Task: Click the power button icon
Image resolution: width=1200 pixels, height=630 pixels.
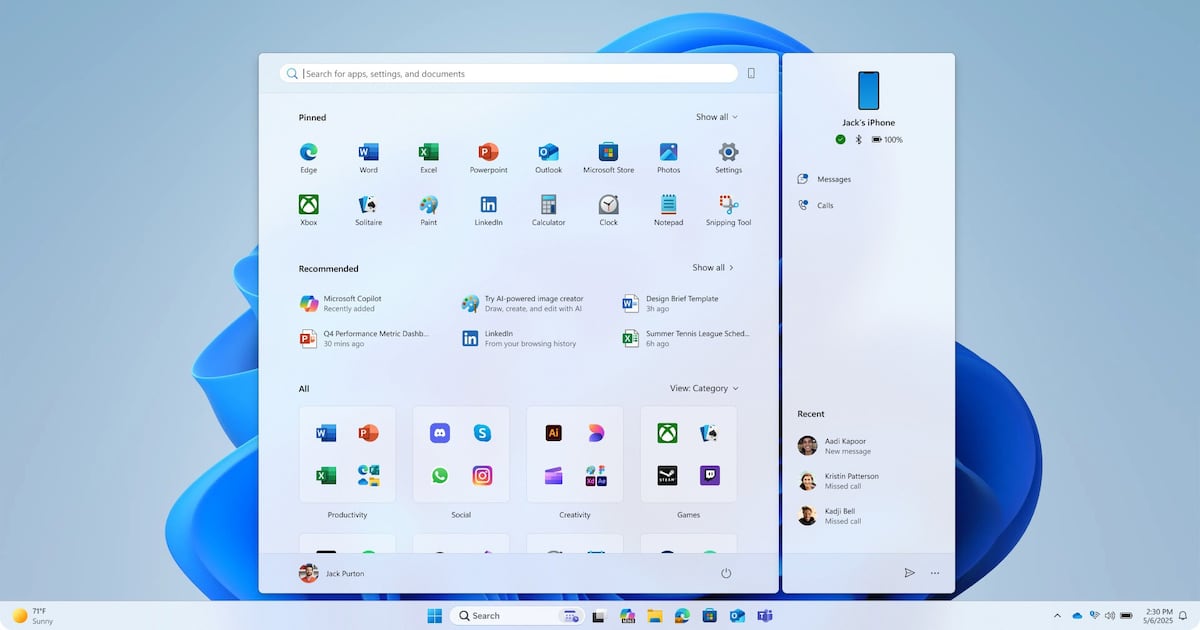Action: pyautogui.click(x=726, y=573)
